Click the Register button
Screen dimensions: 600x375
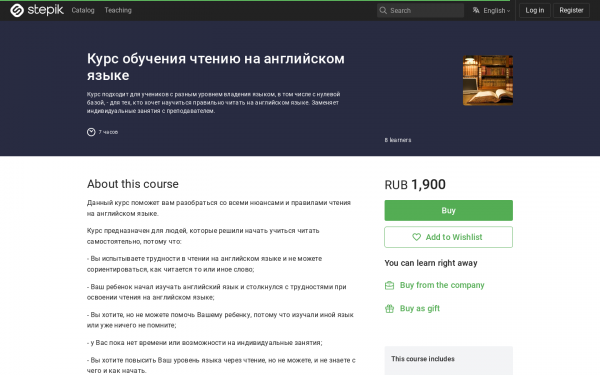[x=571, y=10]
